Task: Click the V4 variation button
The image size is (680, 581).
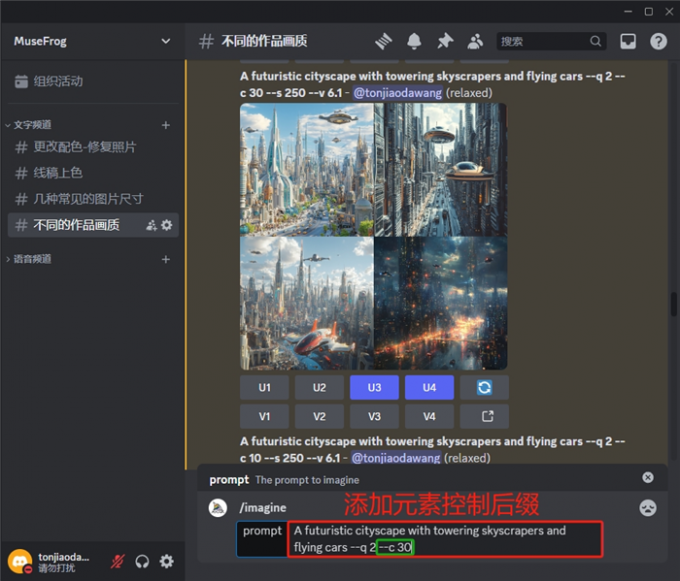Action: pyautogui.click(x=429, y=416)
